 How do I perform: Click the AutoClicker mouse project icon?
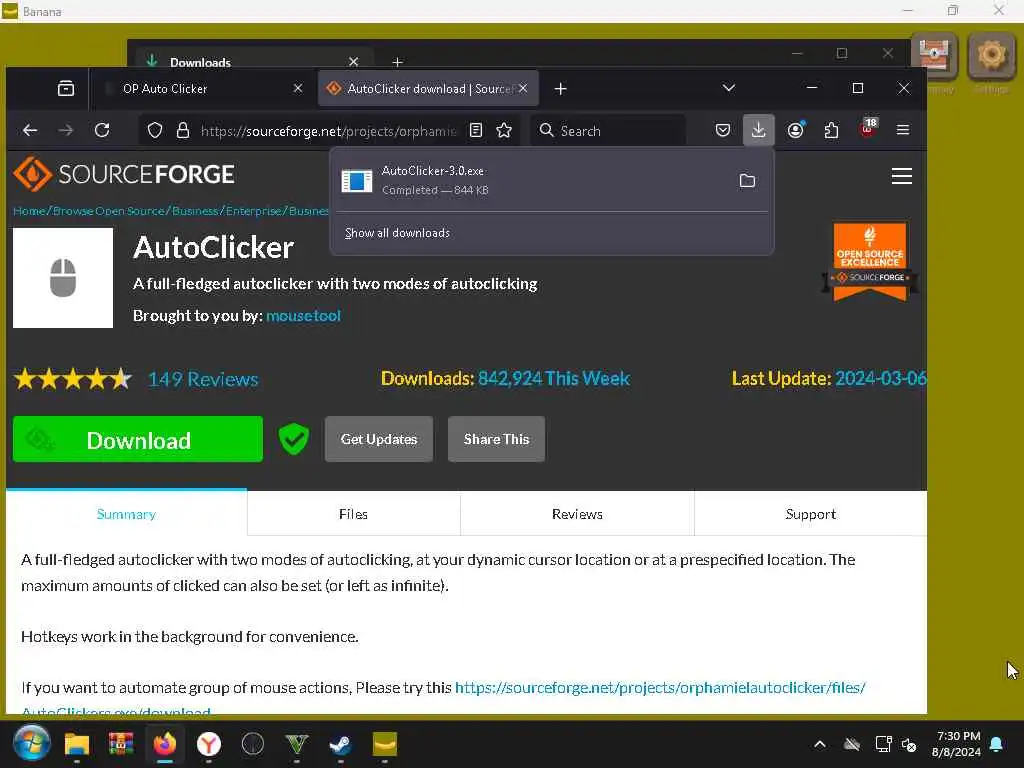click(63, 278)
